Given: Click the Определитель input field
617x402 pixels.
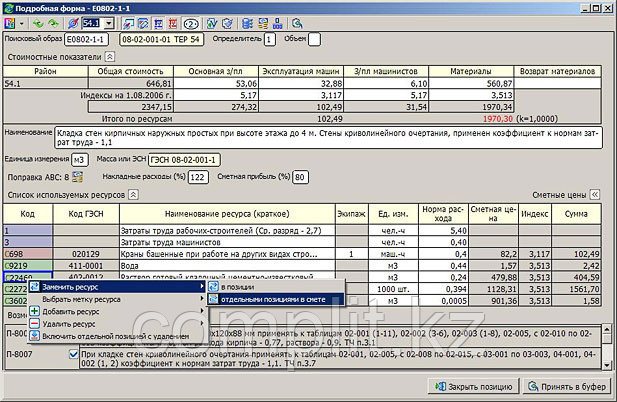Looking at the screenshot, I should (x=270, y=39).
